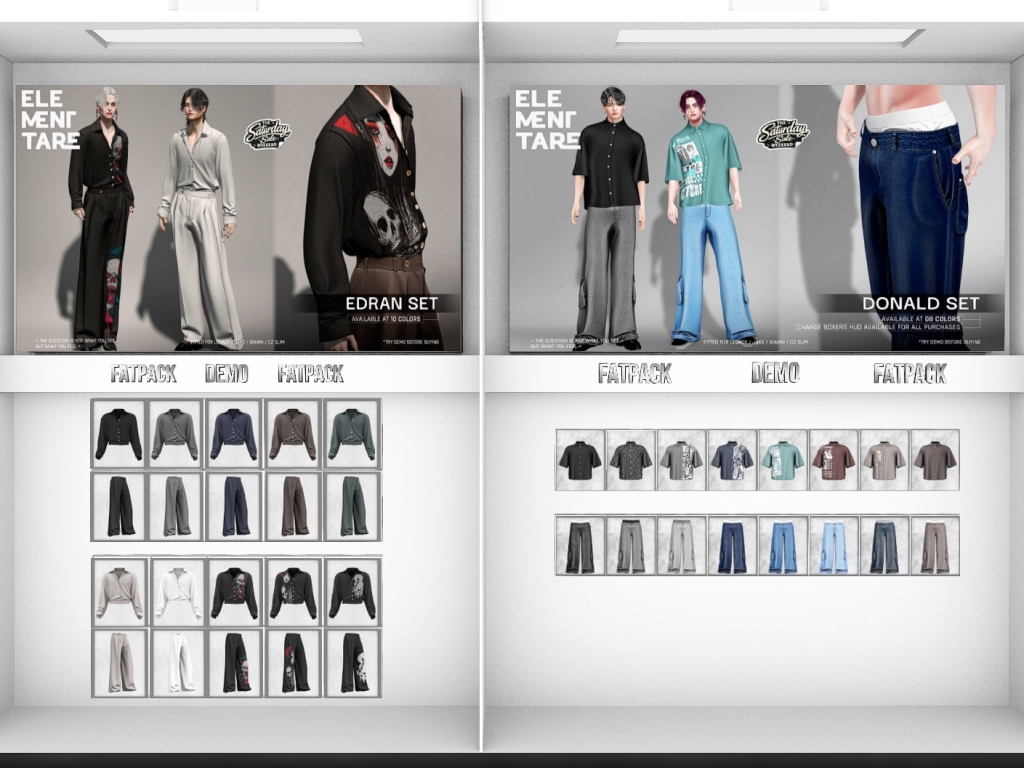Viewport: 1024px width, 768px height.
Task: Choose the taupe Donald cargo pants
Action: point(935,545)
